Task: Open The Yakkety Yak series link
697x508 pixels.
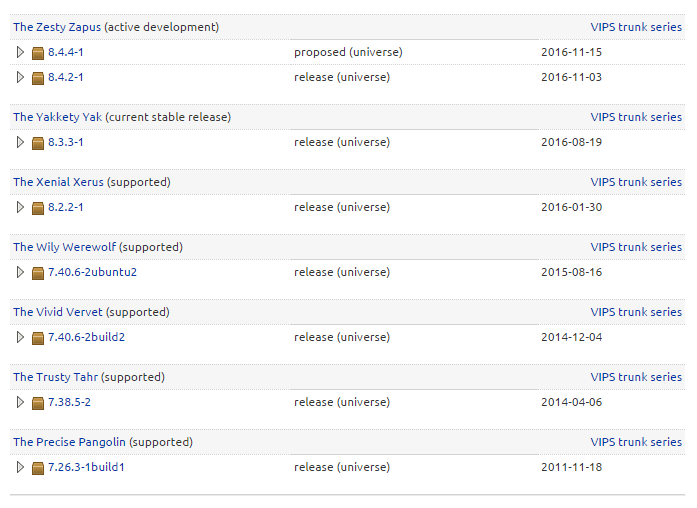Action: (x=58, y=117)
